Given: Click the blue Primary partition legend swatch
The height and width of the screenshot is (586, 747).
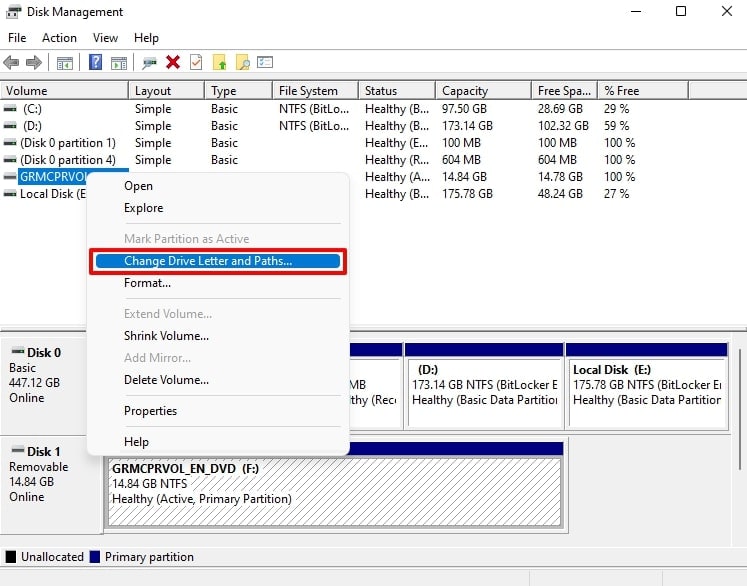Looking at the screenshot, I should (x=95, y=556).
